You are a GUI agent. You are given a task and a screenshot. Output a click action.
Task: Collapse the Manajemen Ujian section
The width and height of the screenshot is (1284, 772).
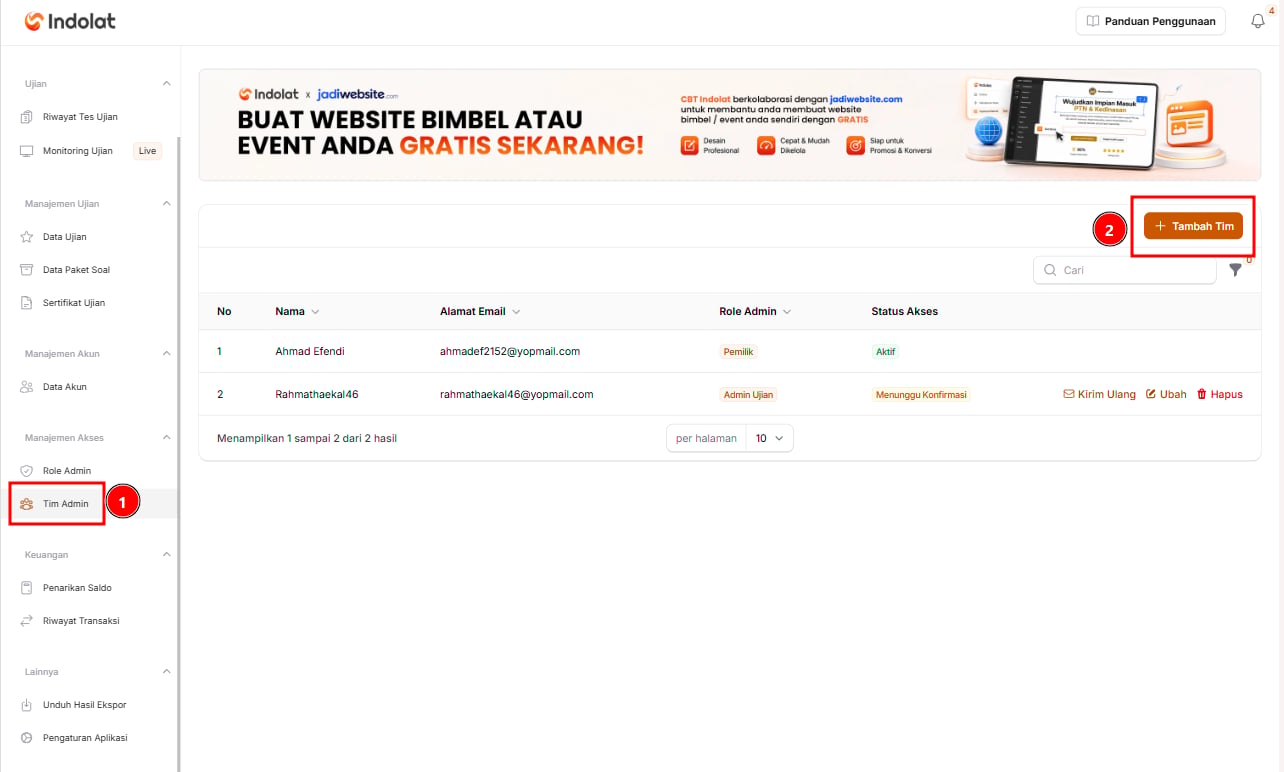click(167, 204)
